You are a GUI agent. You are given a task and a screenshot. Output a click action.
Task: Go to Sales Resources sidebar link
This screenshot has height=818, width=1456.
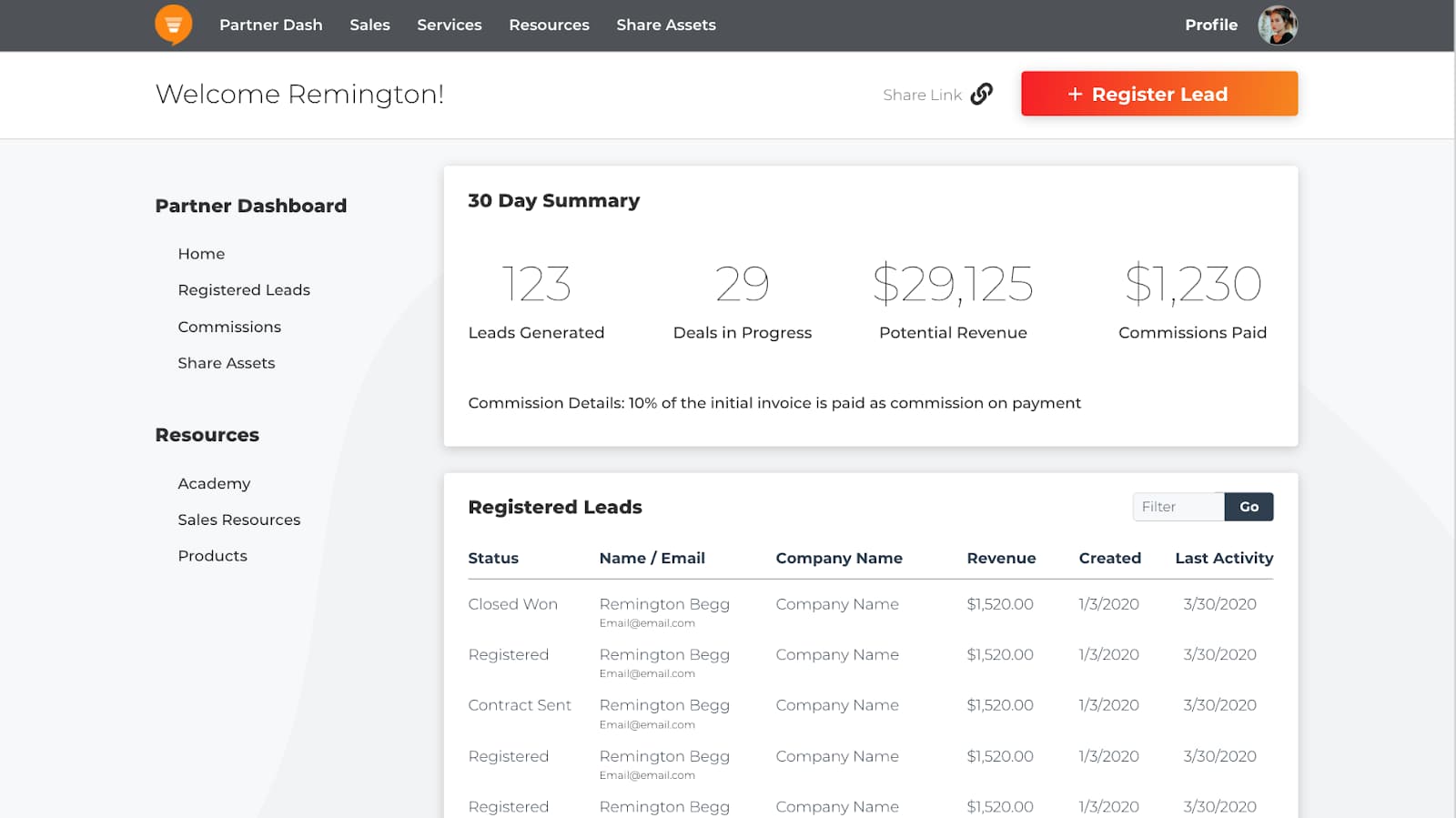tap(238, 520)
